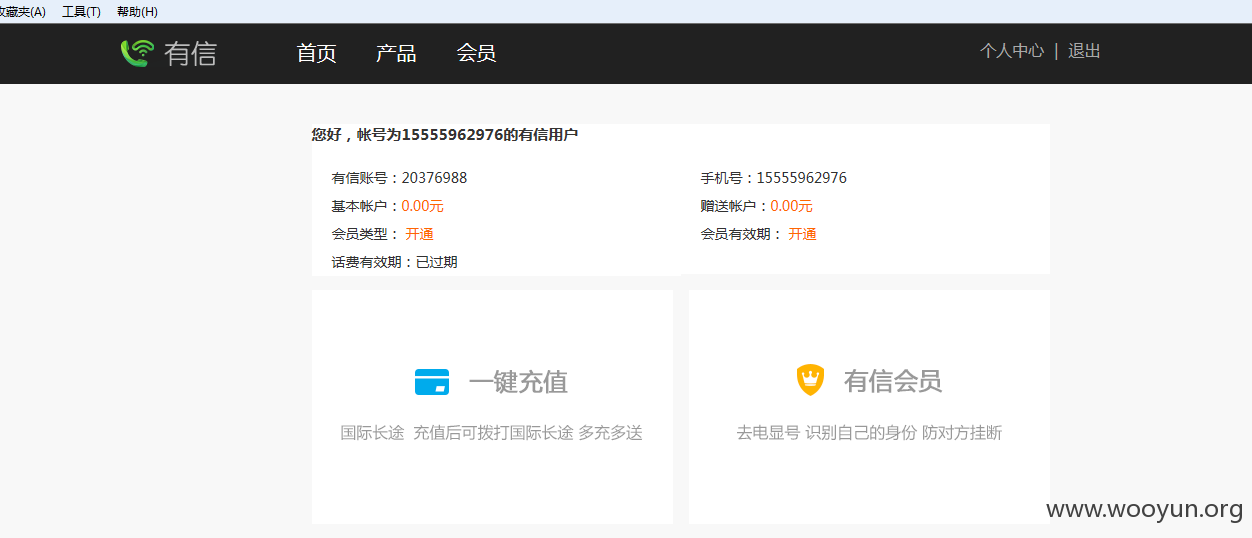1252x538 pixels.
Task: Click 开通 next to 会员有效期
Action: pyautogui.click(x=803, y=234)
